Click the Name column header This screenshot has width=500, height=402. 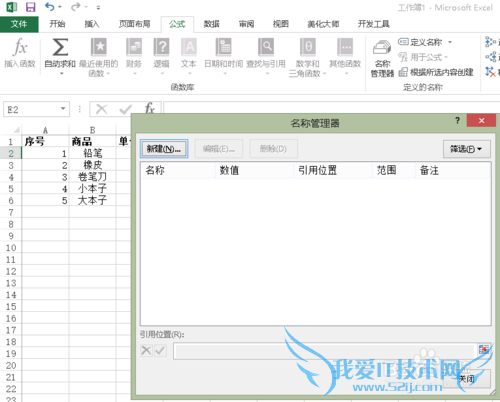178,170
